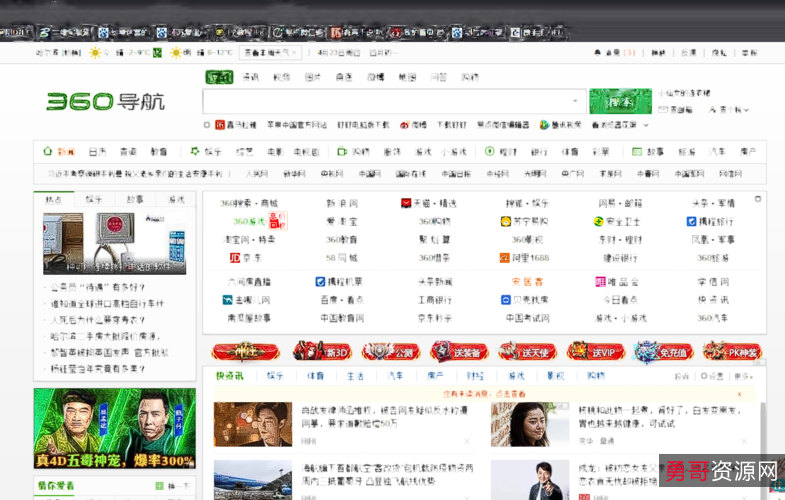Click the 携程机票 site icon

point(320,282)
